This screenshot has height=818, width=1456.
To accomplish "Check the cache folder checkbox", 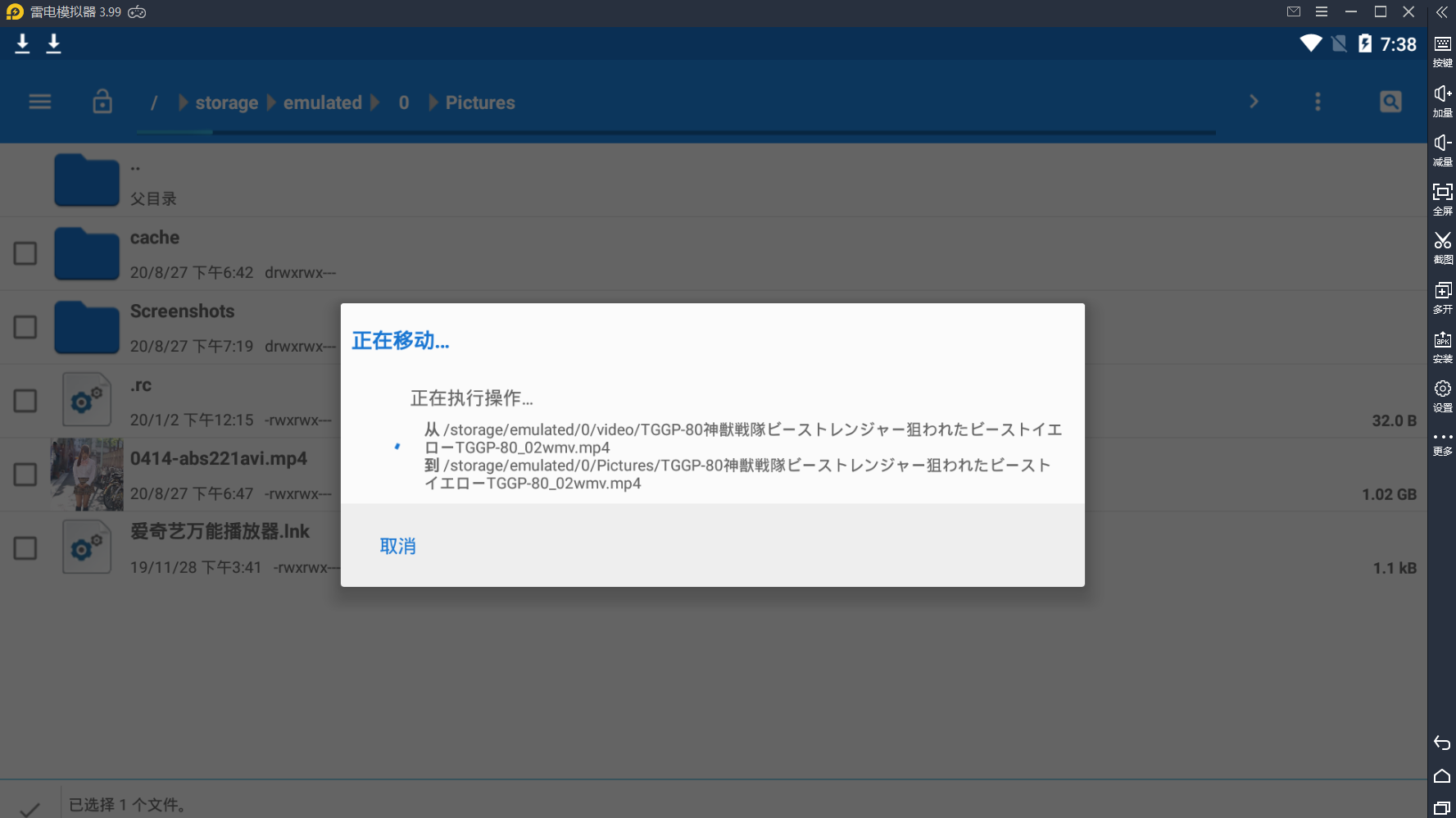I will (25, 253).
